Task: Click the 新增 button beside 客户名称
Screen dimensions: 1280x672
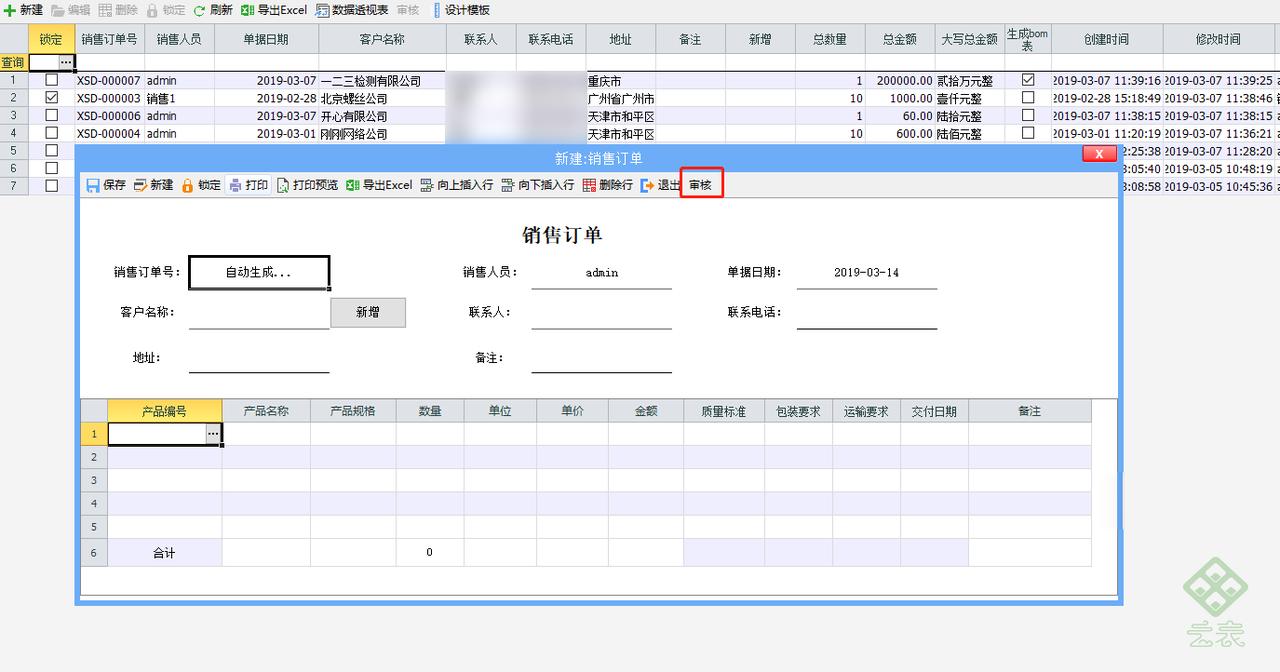Action: click(x=368, y=312)
